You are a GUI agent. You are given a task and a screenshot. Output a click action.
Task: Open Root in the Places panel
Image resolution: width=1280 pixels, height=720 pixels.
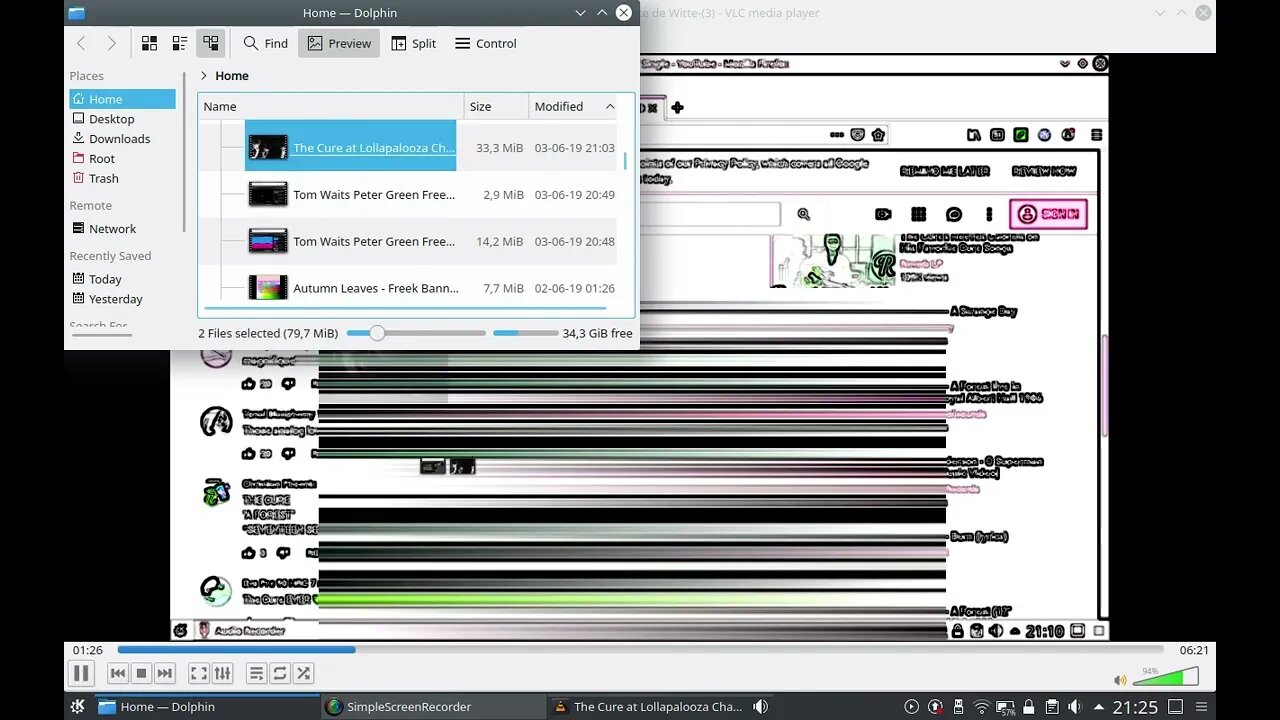coord(122,159)
